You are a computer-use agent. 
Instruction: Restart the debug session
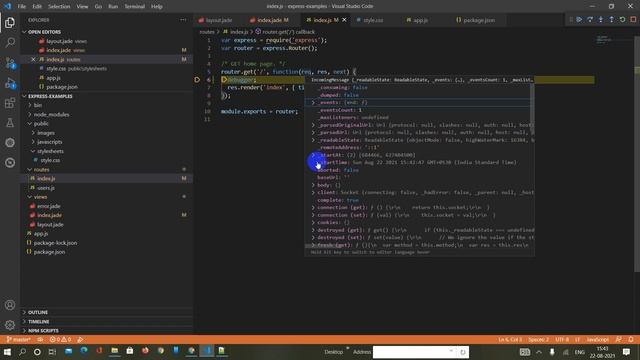(x=622, y=20)
